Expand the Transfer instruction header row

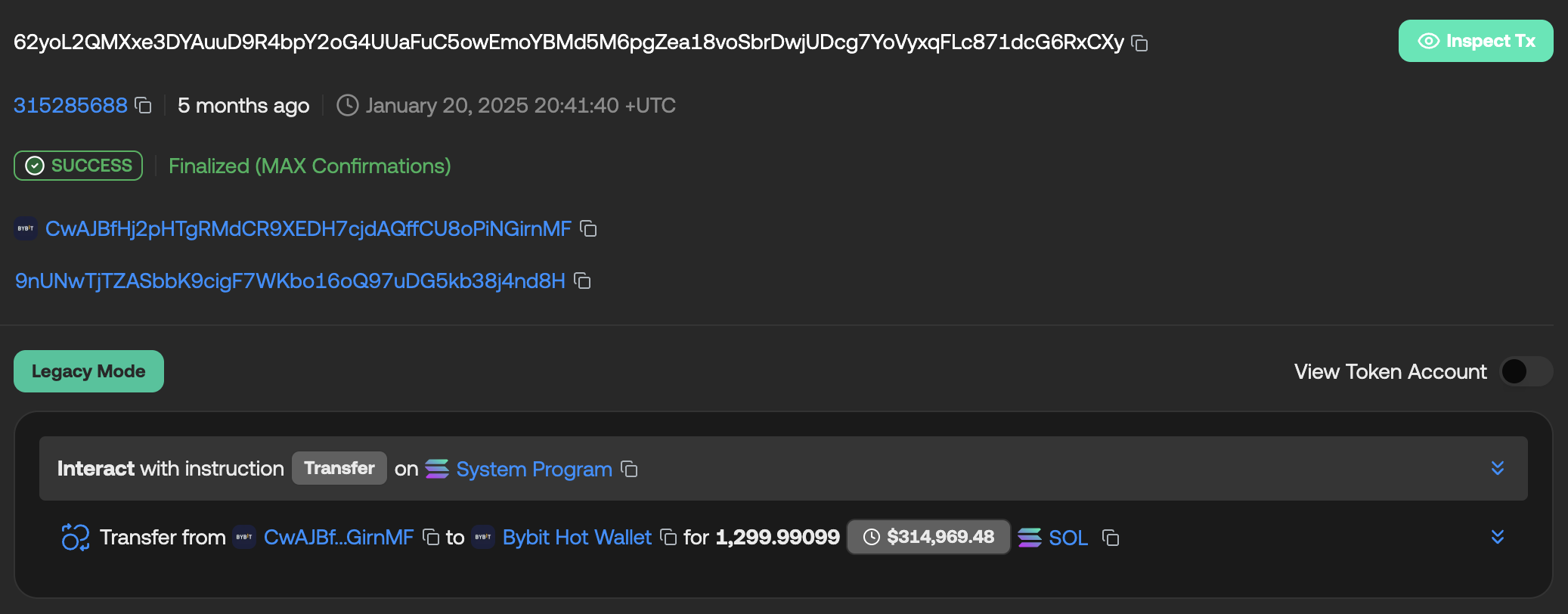[1497, 468]
